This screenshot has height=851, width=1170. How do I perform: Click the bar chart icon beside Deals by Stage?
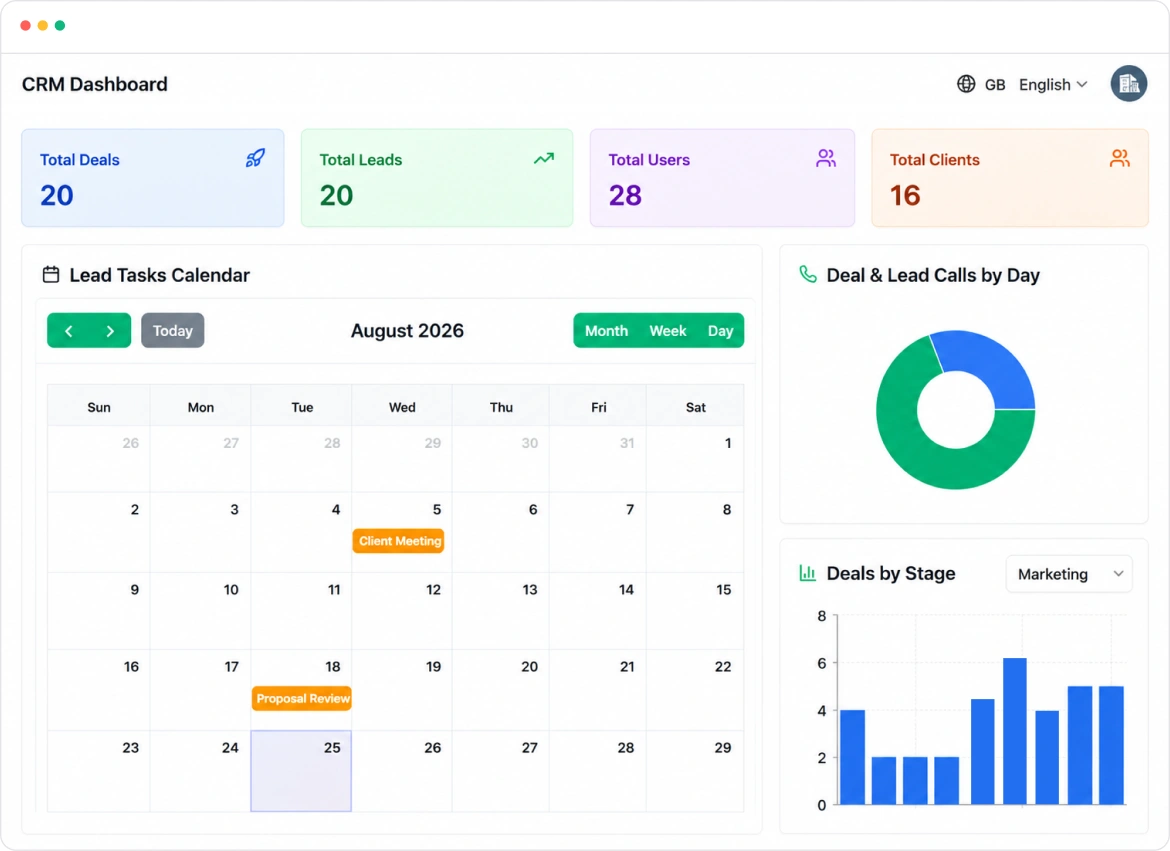pyautogui.click(x=807, y=573)
